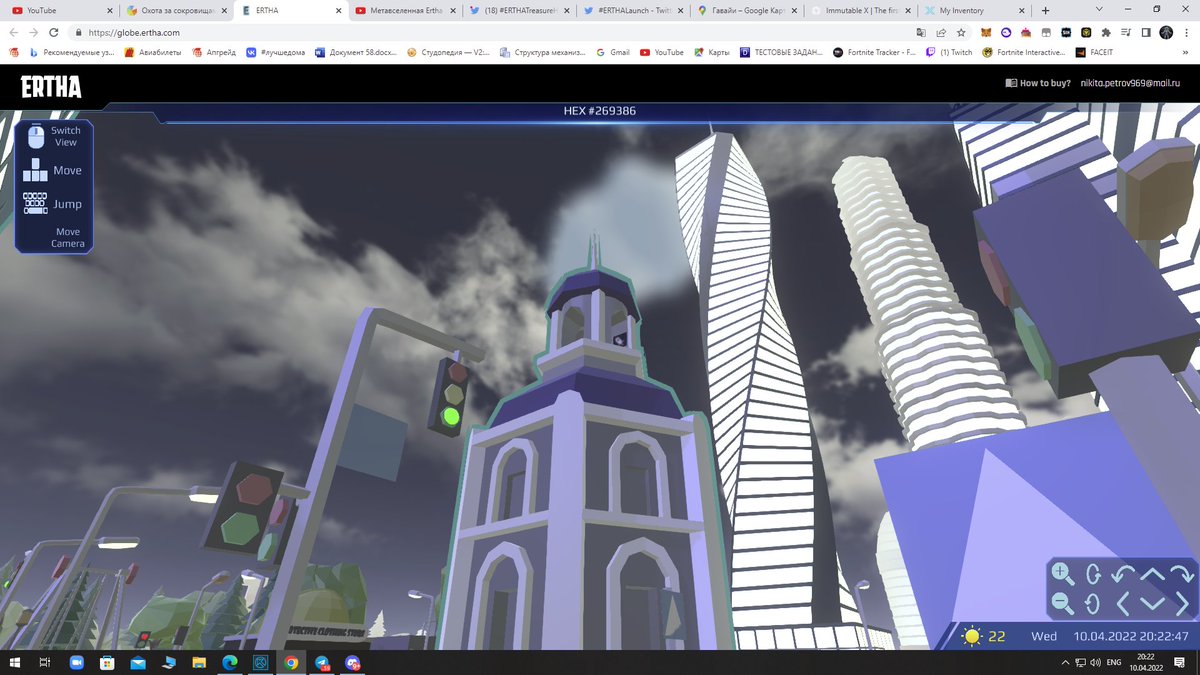
Task: Open the How to buy? link
Action: tap(1038, 83)
